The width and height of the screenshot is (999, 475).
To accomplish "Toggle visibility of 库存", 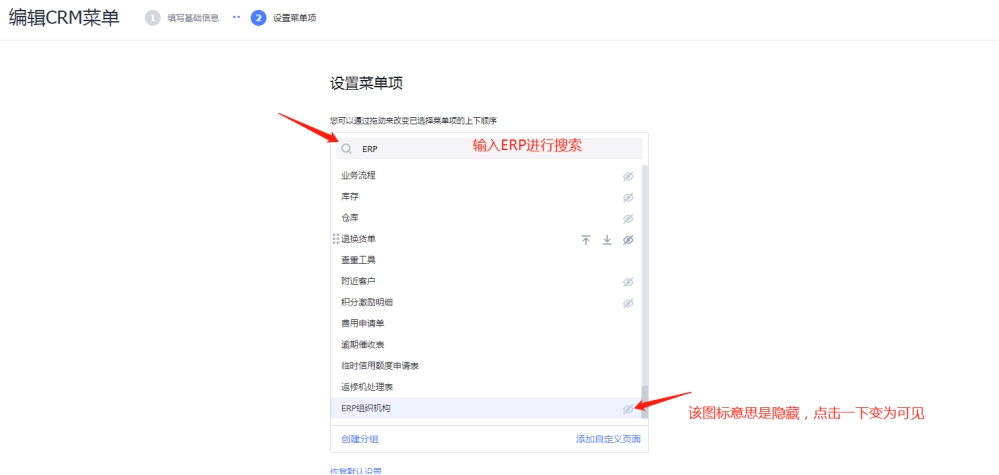I will click(628, 197).
